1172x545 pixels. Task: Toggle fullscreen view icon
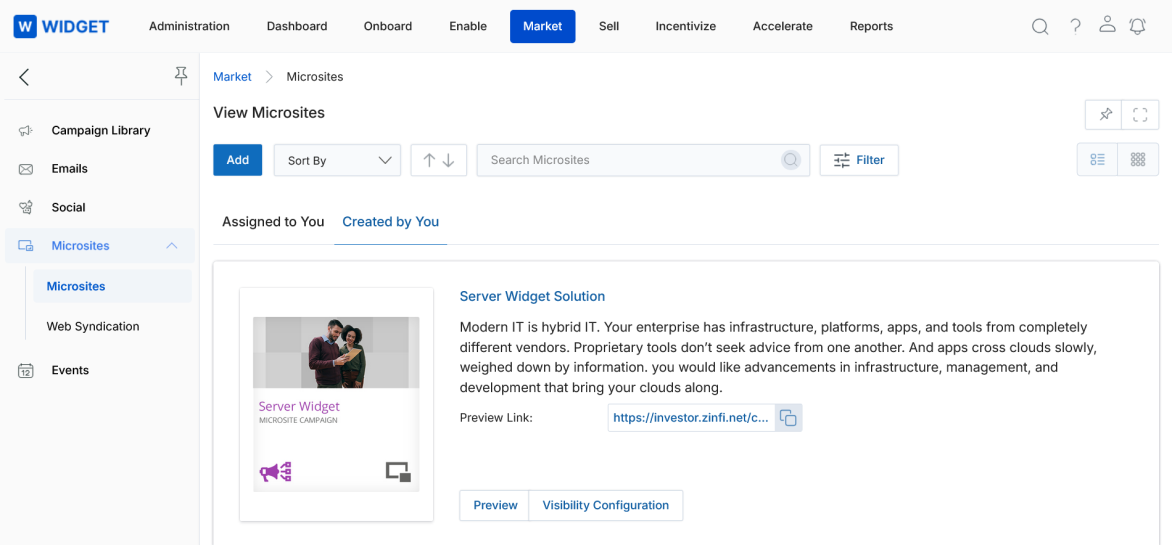coord(1140,115)
